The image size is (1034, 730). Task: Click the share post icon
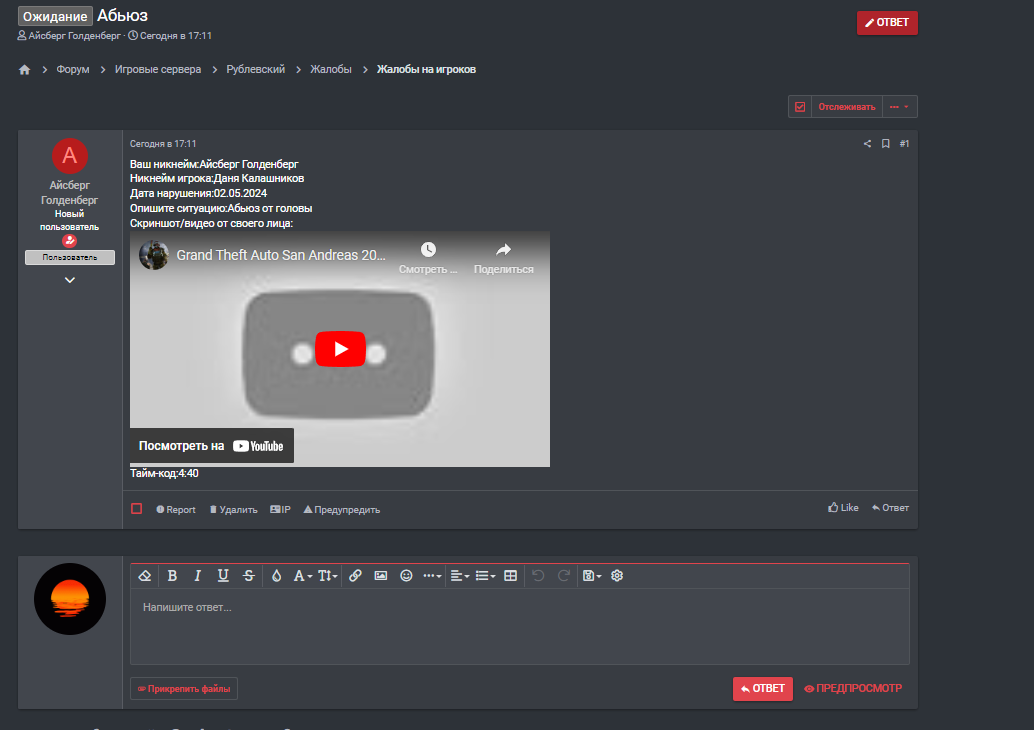(867, 144)
